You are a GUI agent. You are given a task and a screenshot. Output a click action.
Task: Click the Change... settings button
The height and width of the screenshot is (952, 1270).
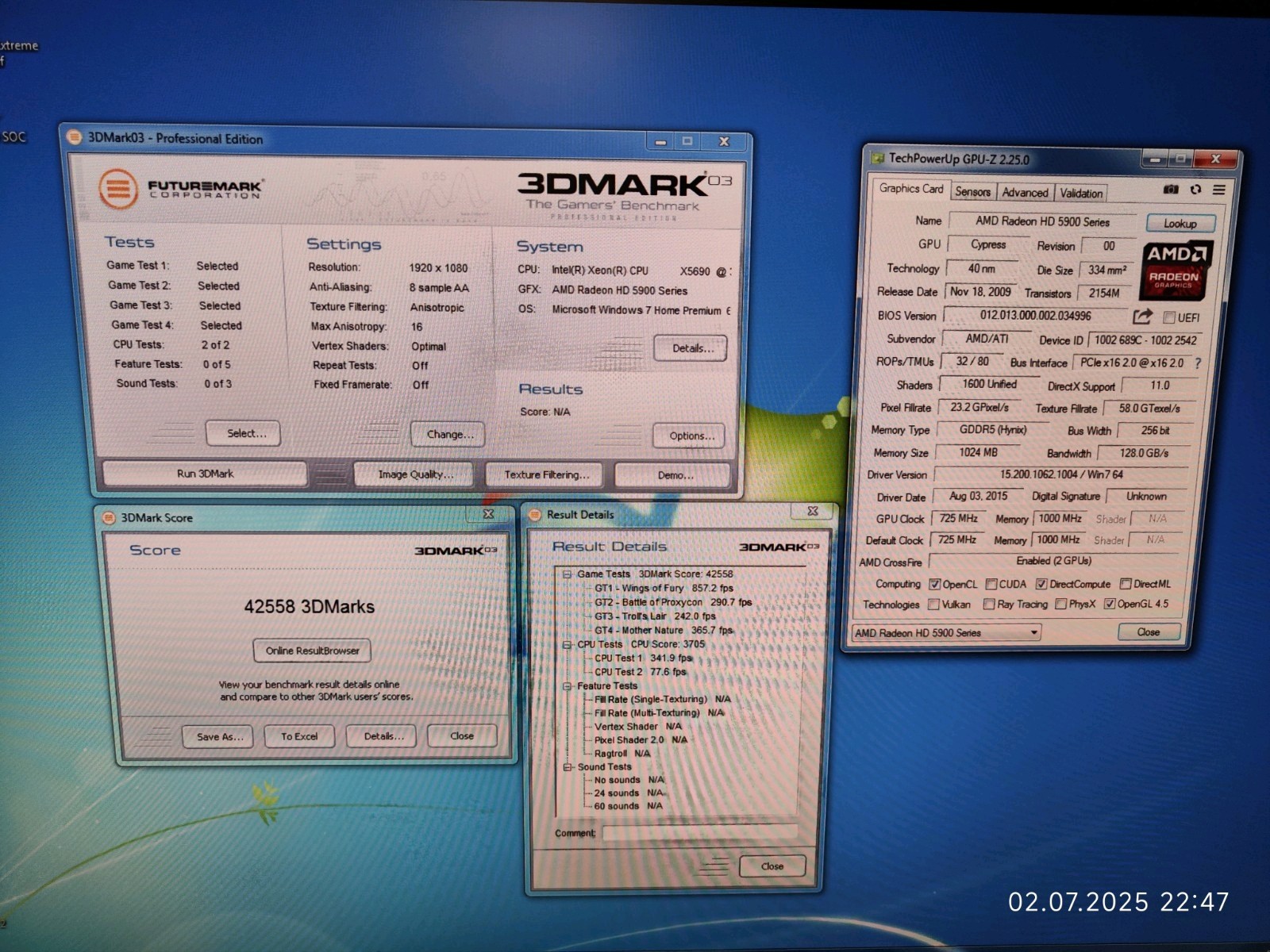(x=448, y=434)
